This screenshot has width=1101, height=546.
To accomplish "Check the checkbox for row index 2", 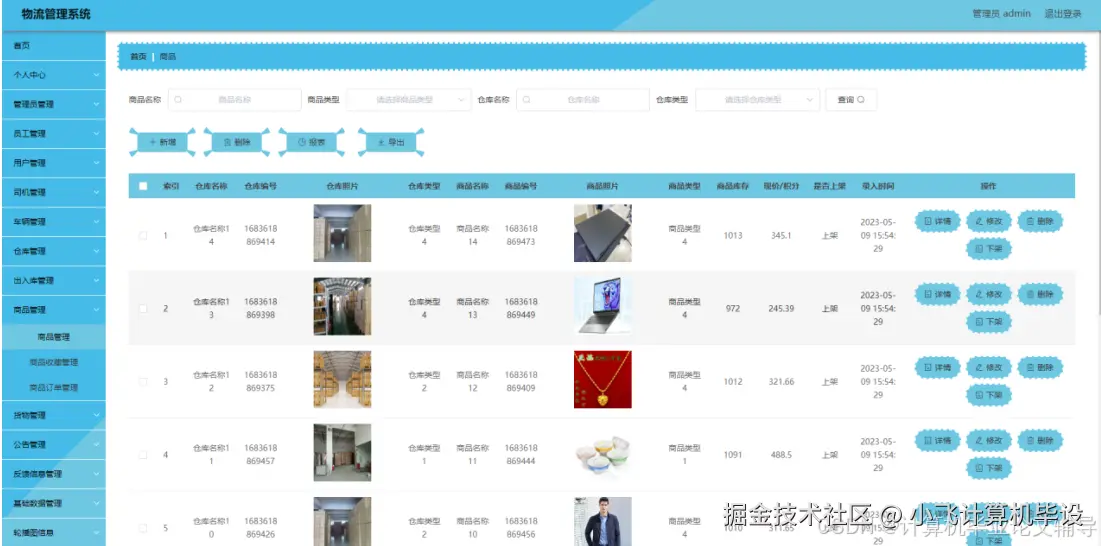I will pyautogui.click(x=143, y=308).
